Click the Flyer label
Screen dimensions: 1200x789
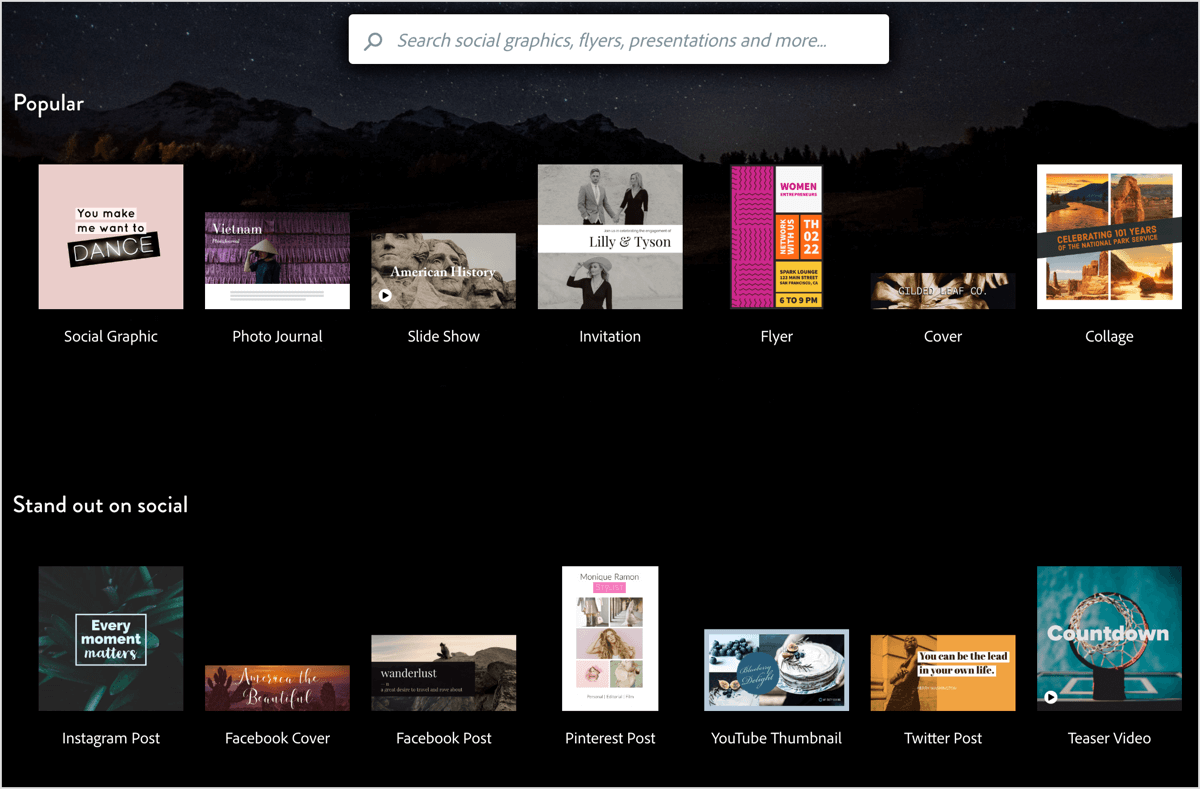tap(776, 337)
